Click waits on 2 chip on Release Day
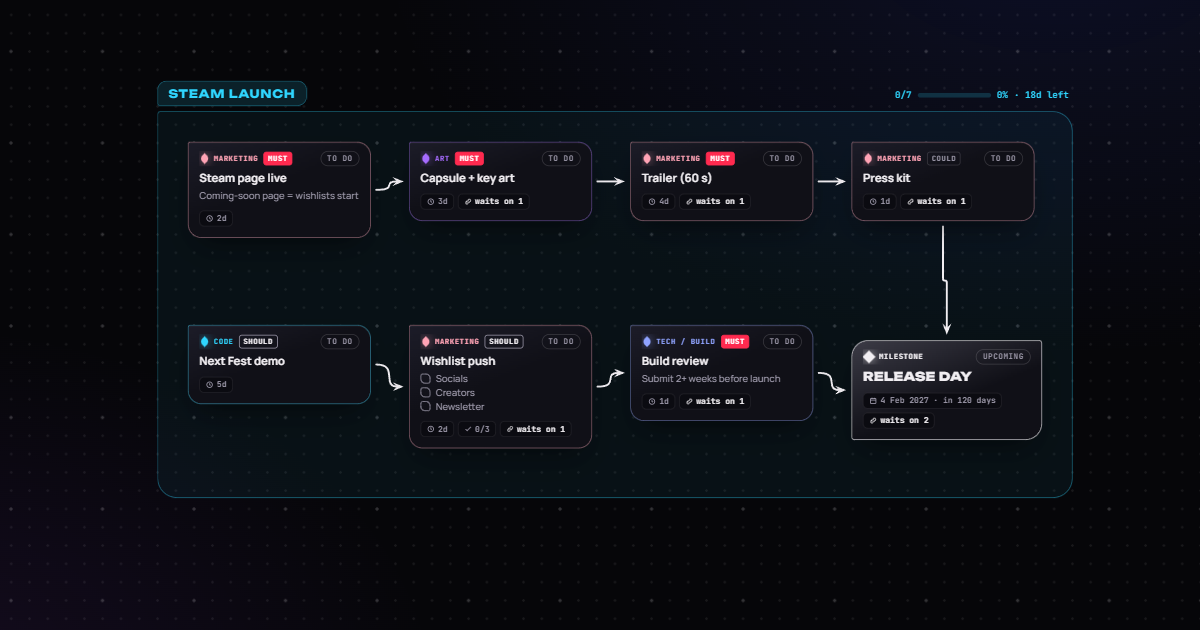 (899, 421)
